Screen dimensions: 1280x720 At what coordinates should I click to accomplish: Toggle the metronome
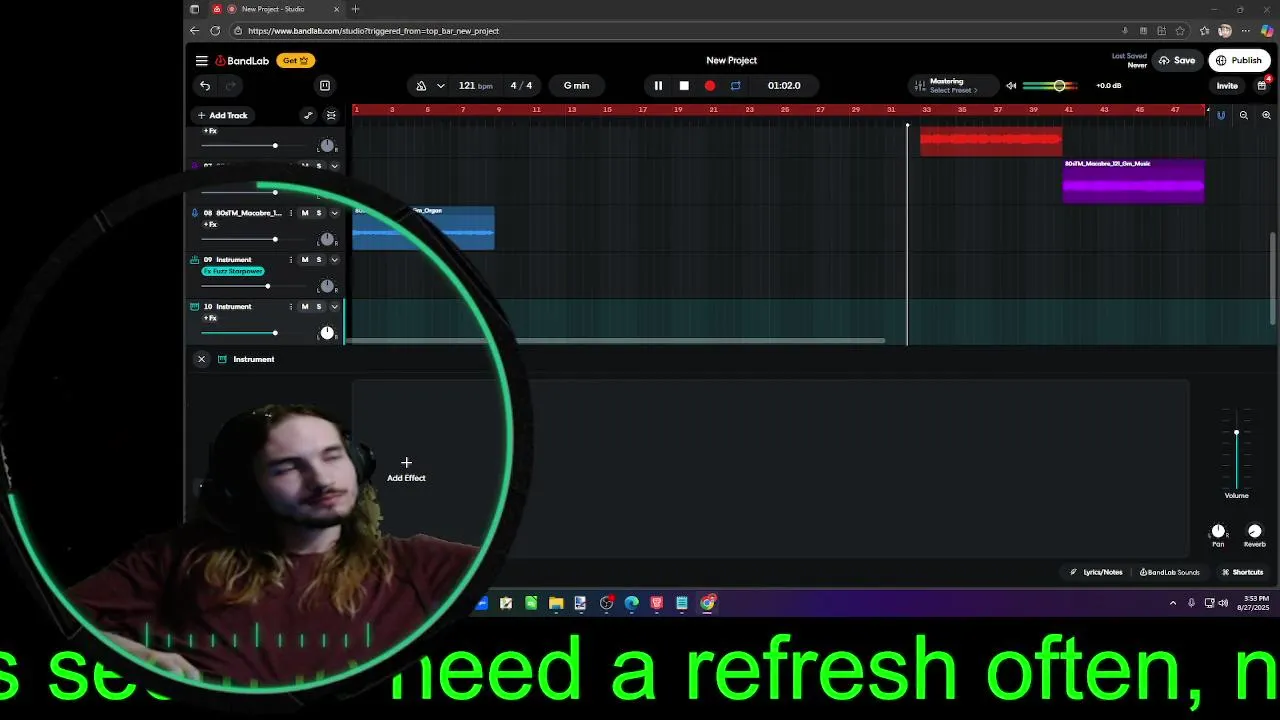click(421, 86)
